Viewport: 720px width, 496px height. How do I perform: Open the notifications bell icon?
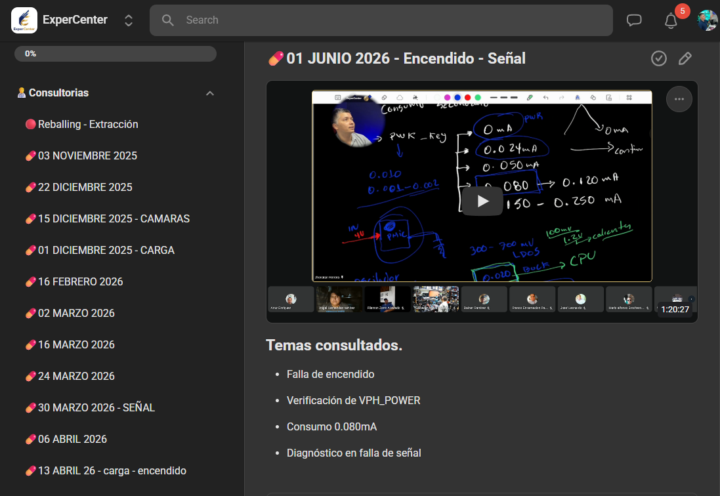[x=671, y=21]
